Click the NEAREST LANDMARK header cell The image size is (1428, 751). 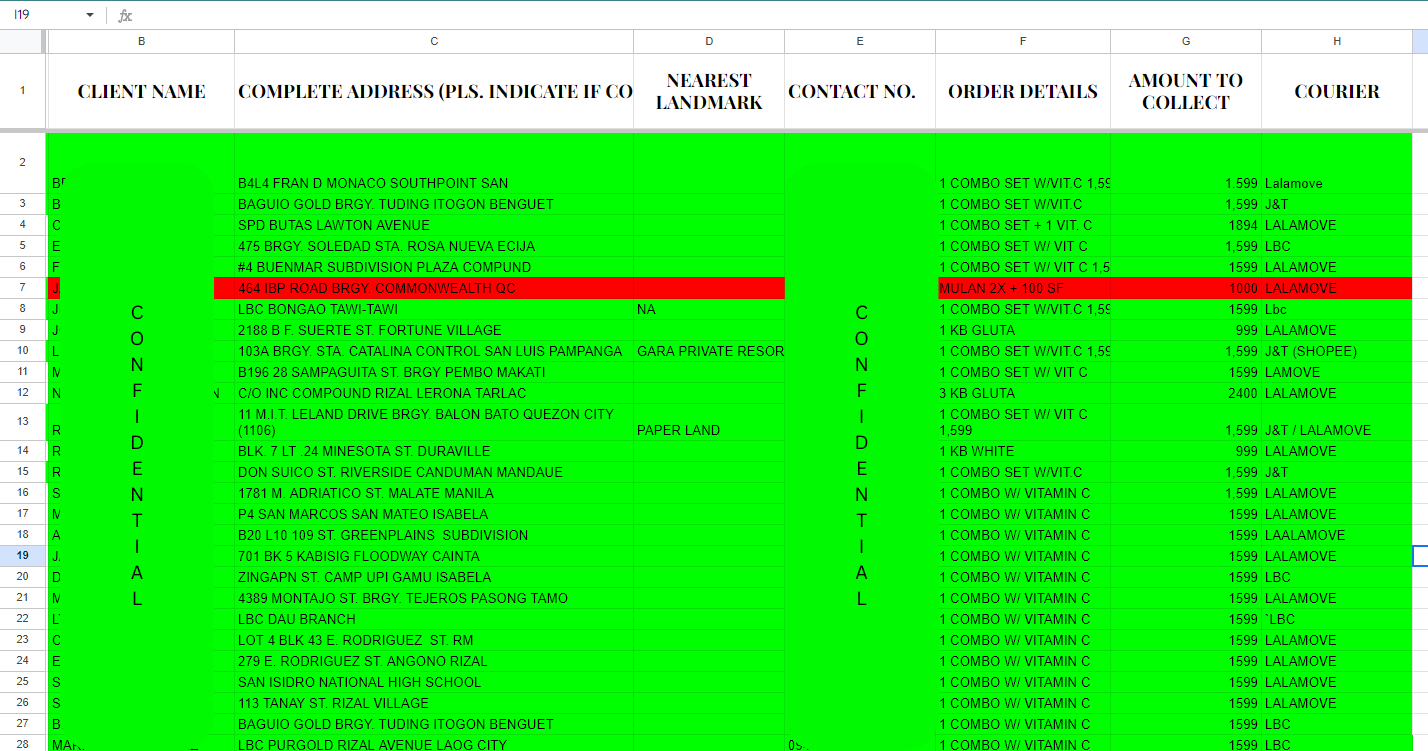pos(709,91)
